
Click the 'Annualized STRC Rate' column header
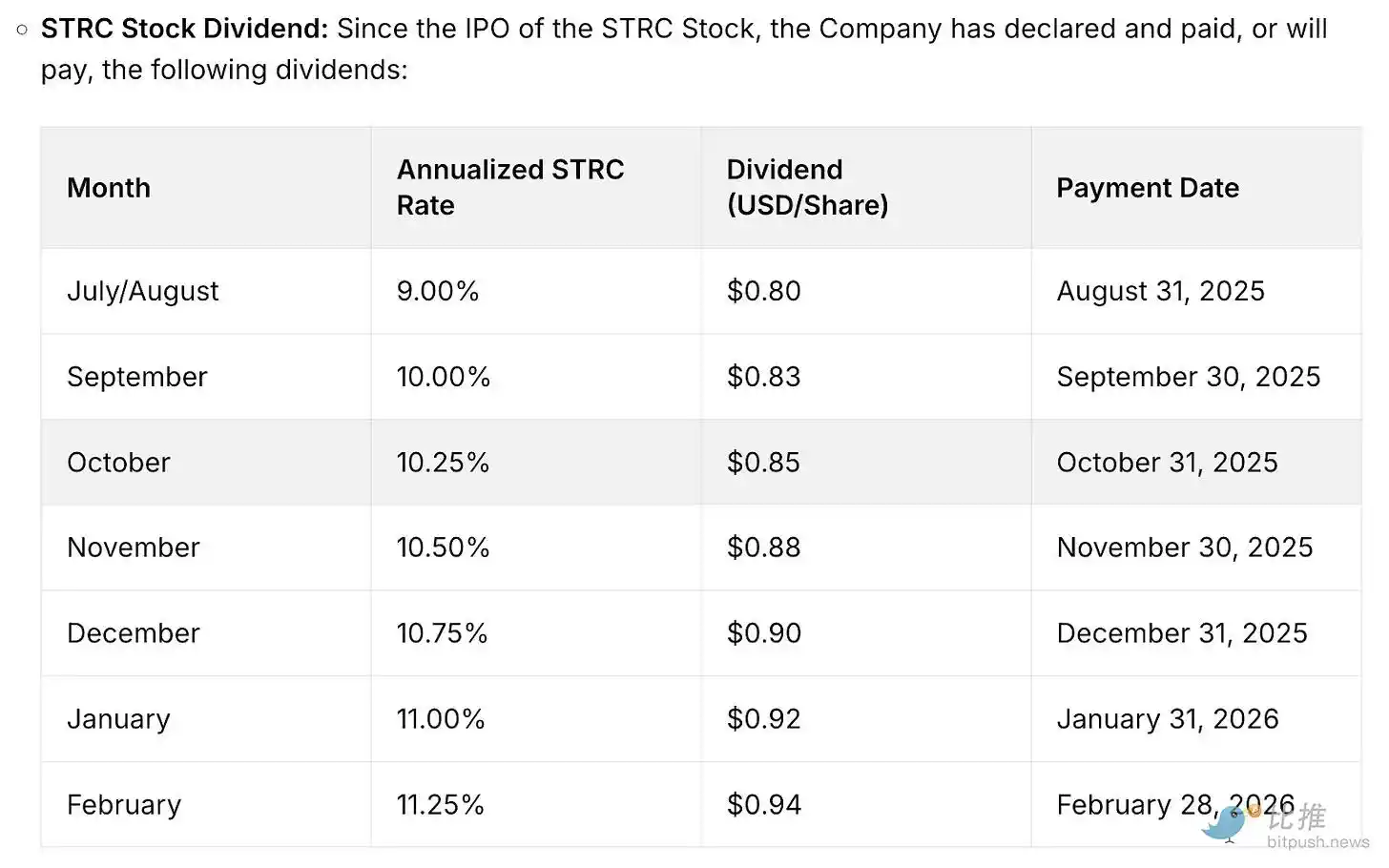(510, 187)
